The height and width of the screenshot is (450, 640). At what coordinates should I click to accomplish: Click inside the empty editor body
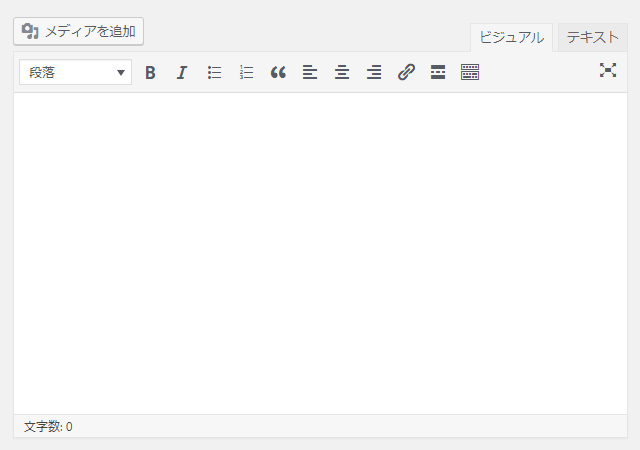(320, 253)
